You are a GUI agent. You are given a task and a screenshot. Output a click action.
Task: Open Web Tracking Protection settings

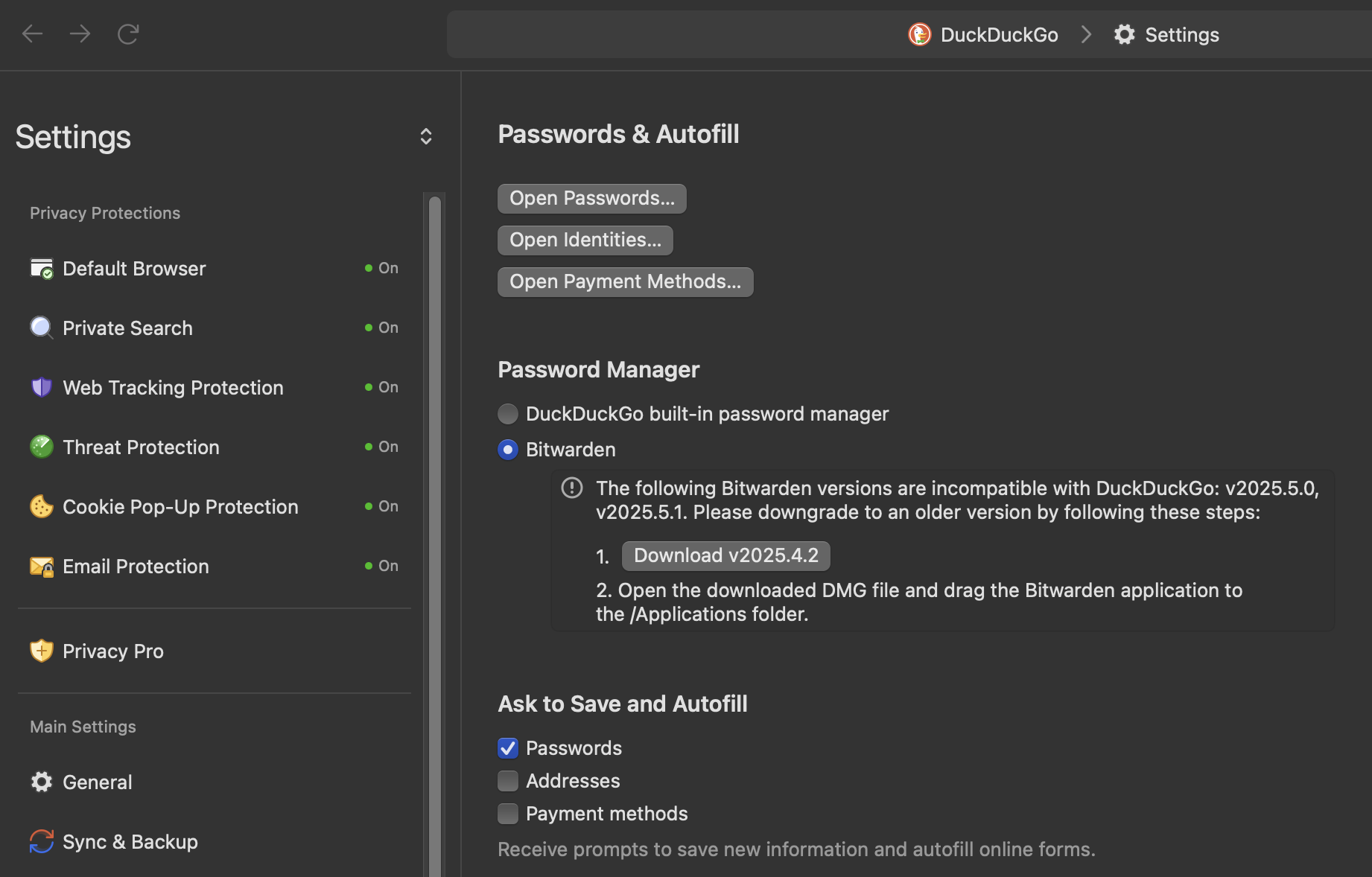pyautogui.click(x=215, y=387)
